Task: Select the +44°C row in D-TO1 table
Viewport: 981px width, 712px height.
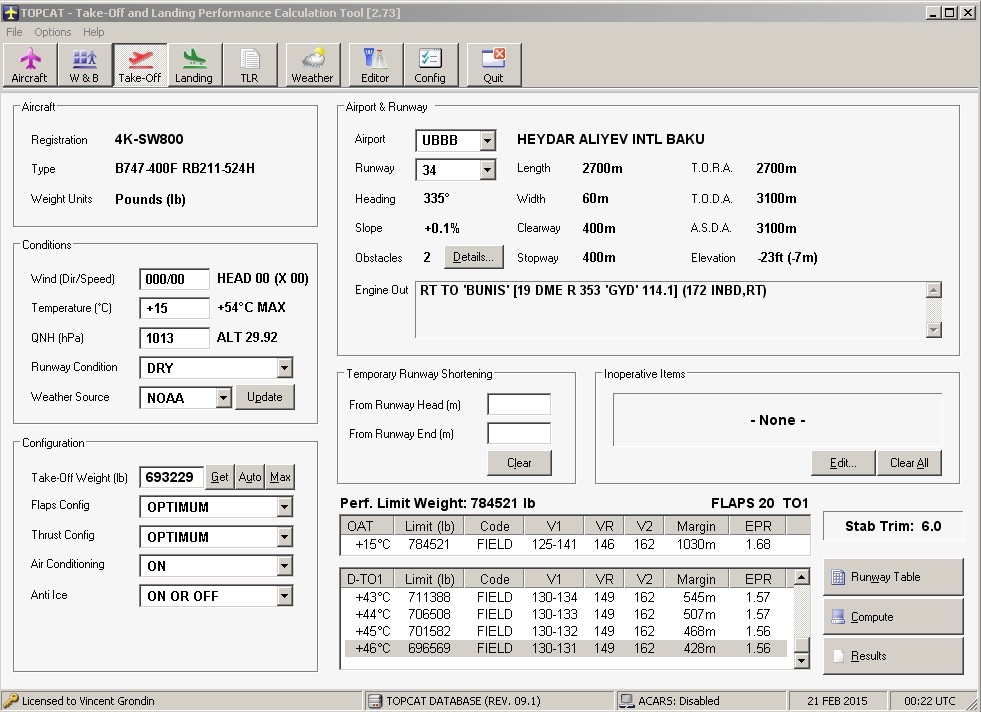Action: (566, 614)
